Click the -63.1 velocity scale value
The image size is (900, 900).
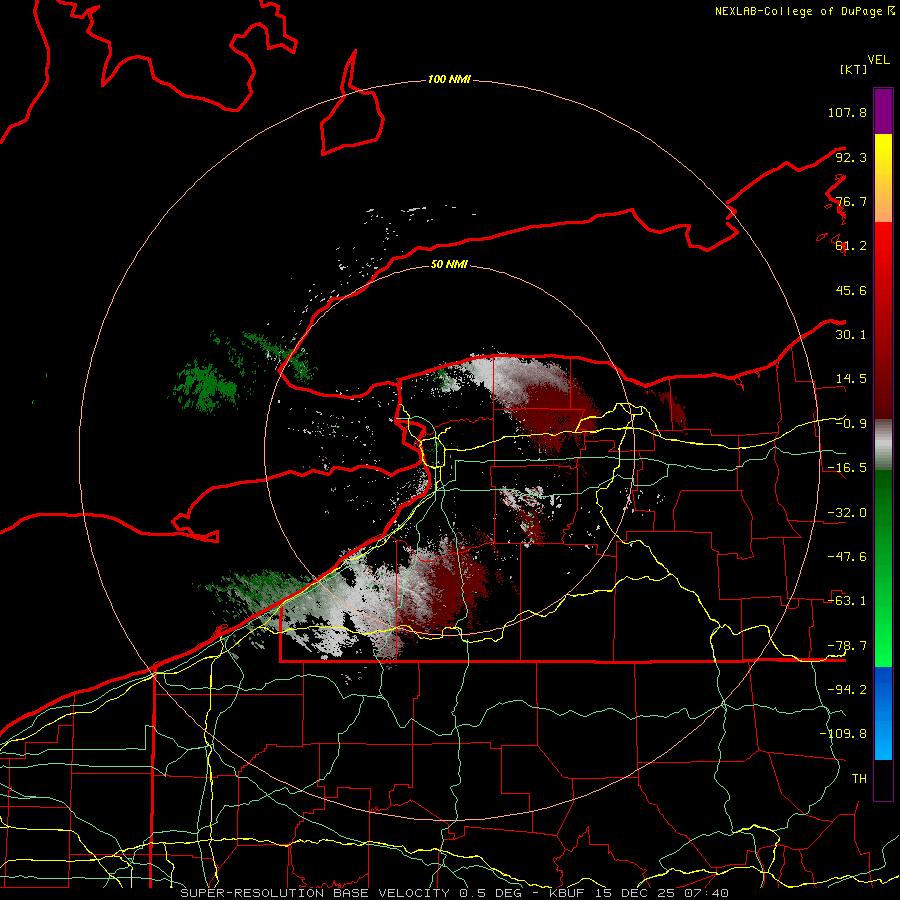(847, 601)
